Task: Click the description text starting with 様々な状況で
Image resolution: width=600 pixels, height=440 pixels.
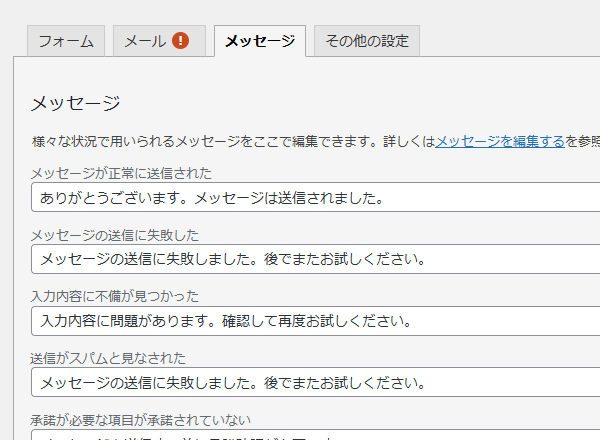Action: tap(230, 142)
